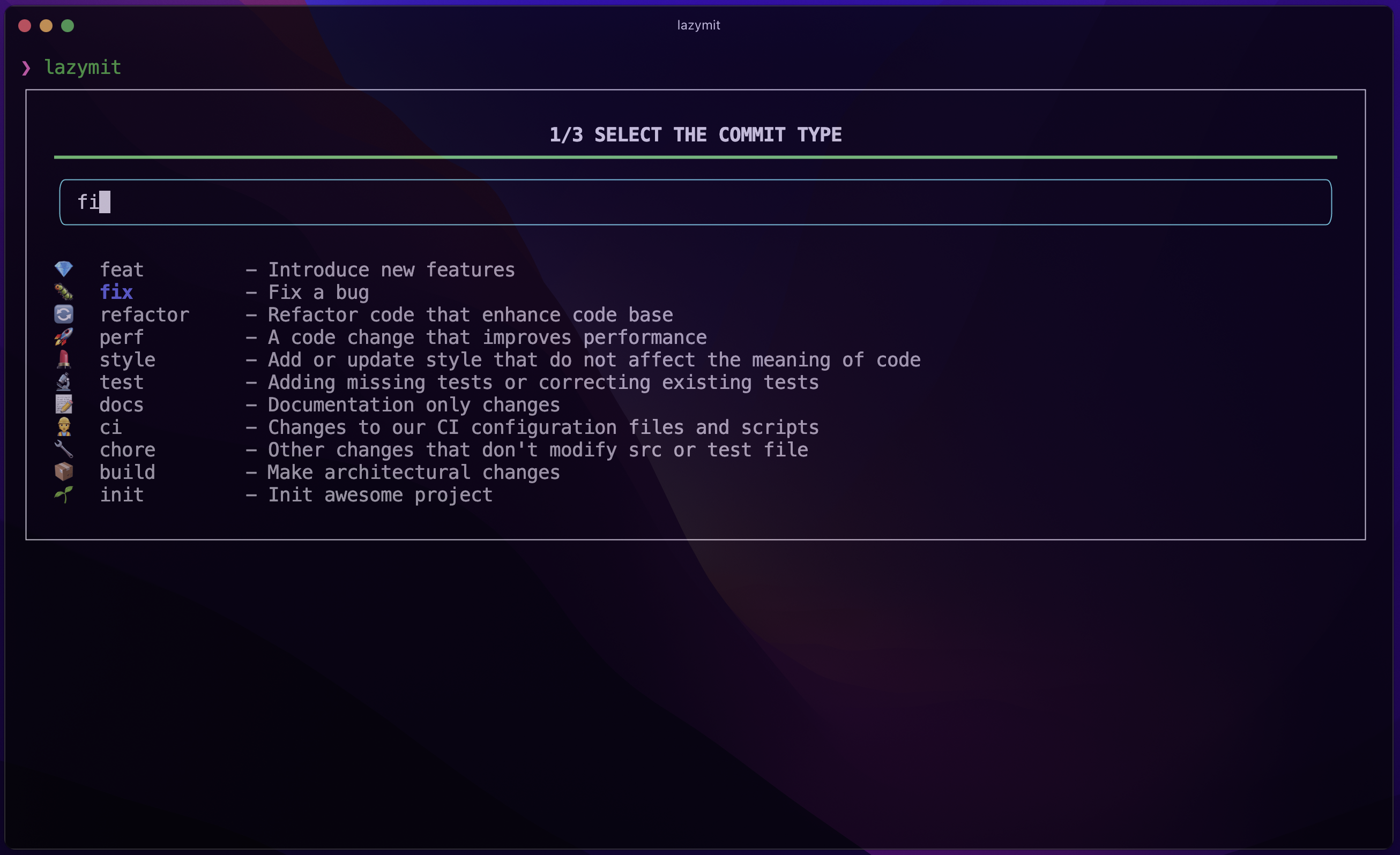This screenshot has height=855, width=1400.
Task: Select the highlighted fix commit type
Action: [116, 292]
